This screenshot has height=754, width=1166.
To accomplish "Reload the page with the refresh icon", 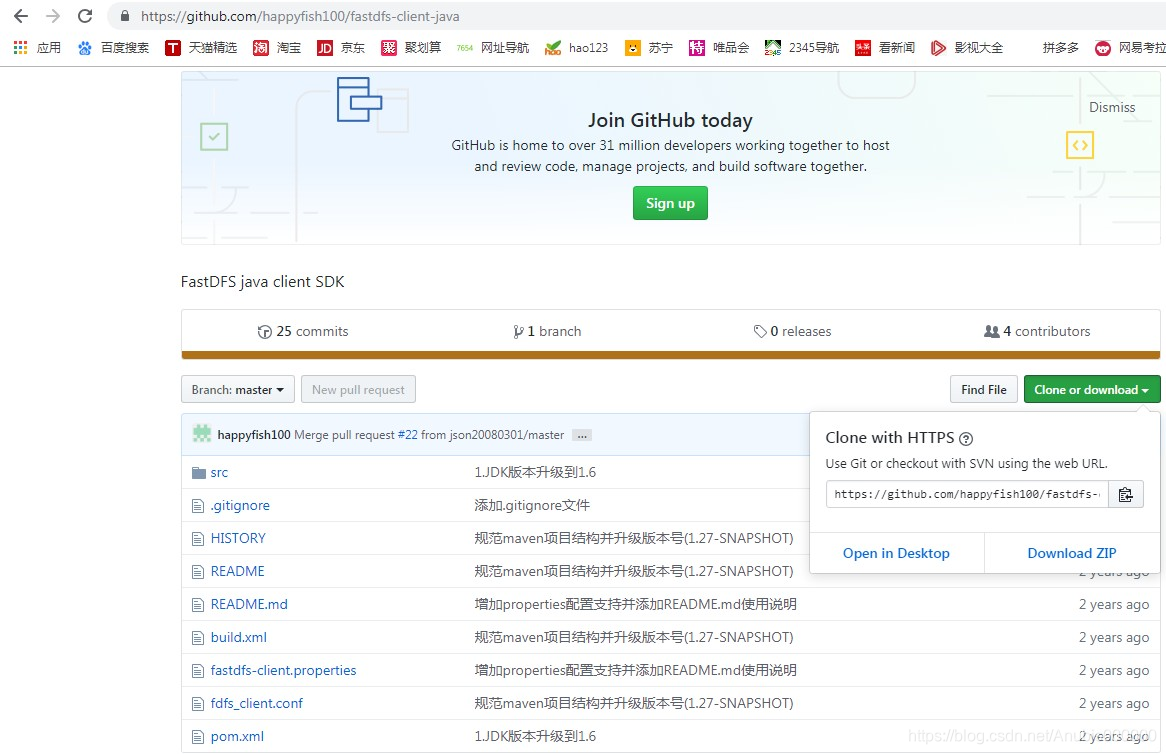I will pos(86,16).
